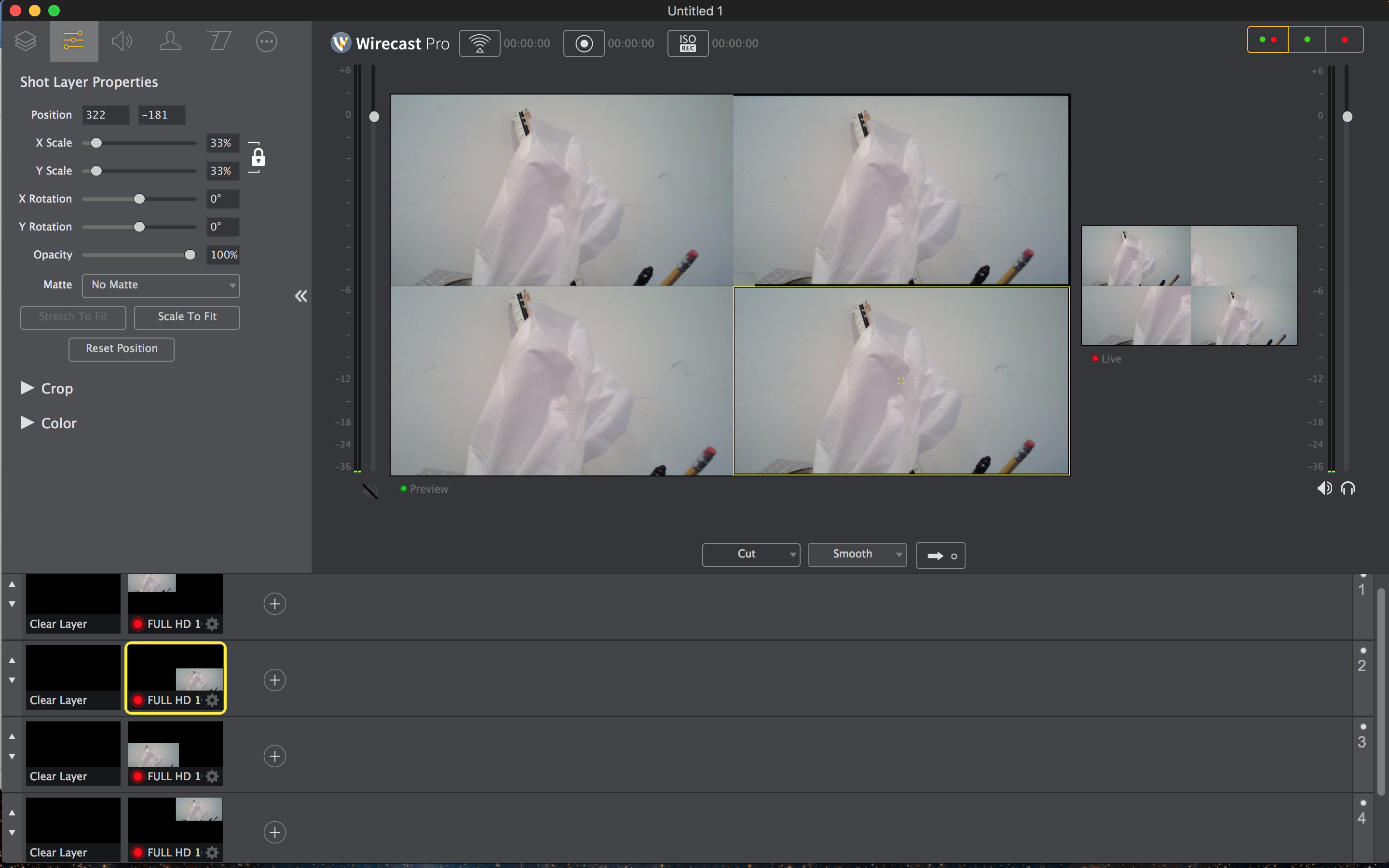Expand the Color section disclosure triangle
Image resolution: width=1389 pixels, height=868 pixels.
(26, 422)
